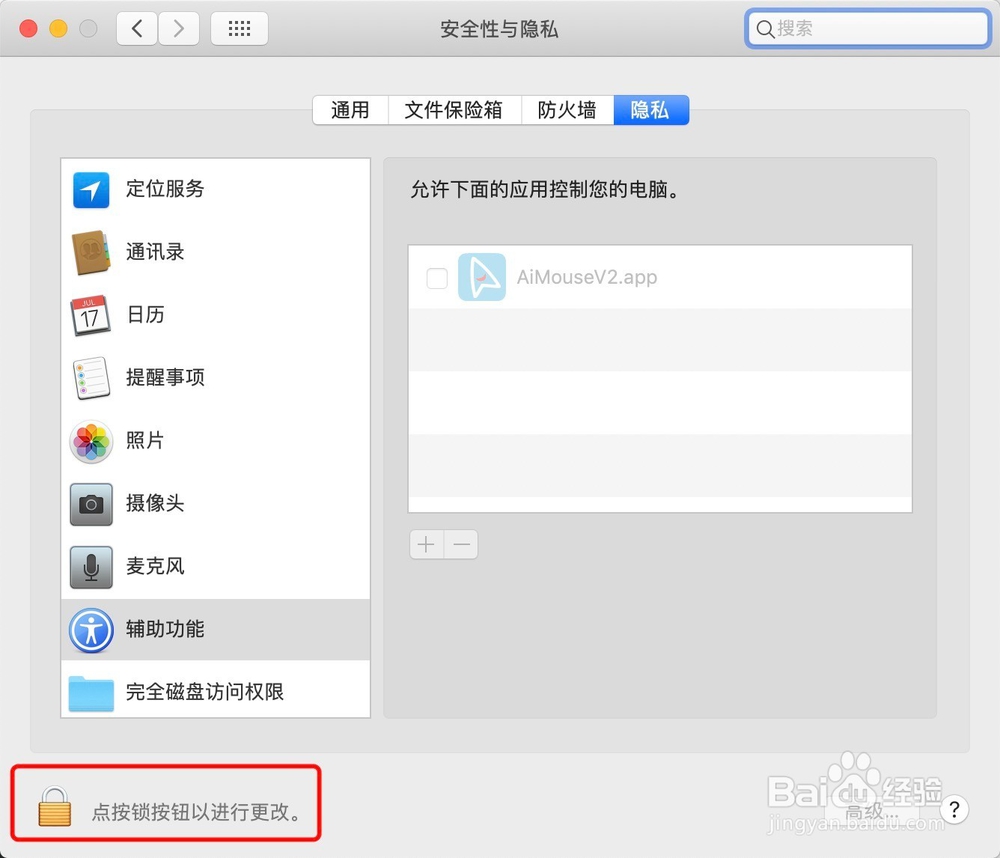Select 麦克风 (Microphone) in sidebar
The width and height of the screenshot is (1000, 858).
(155, 567)
